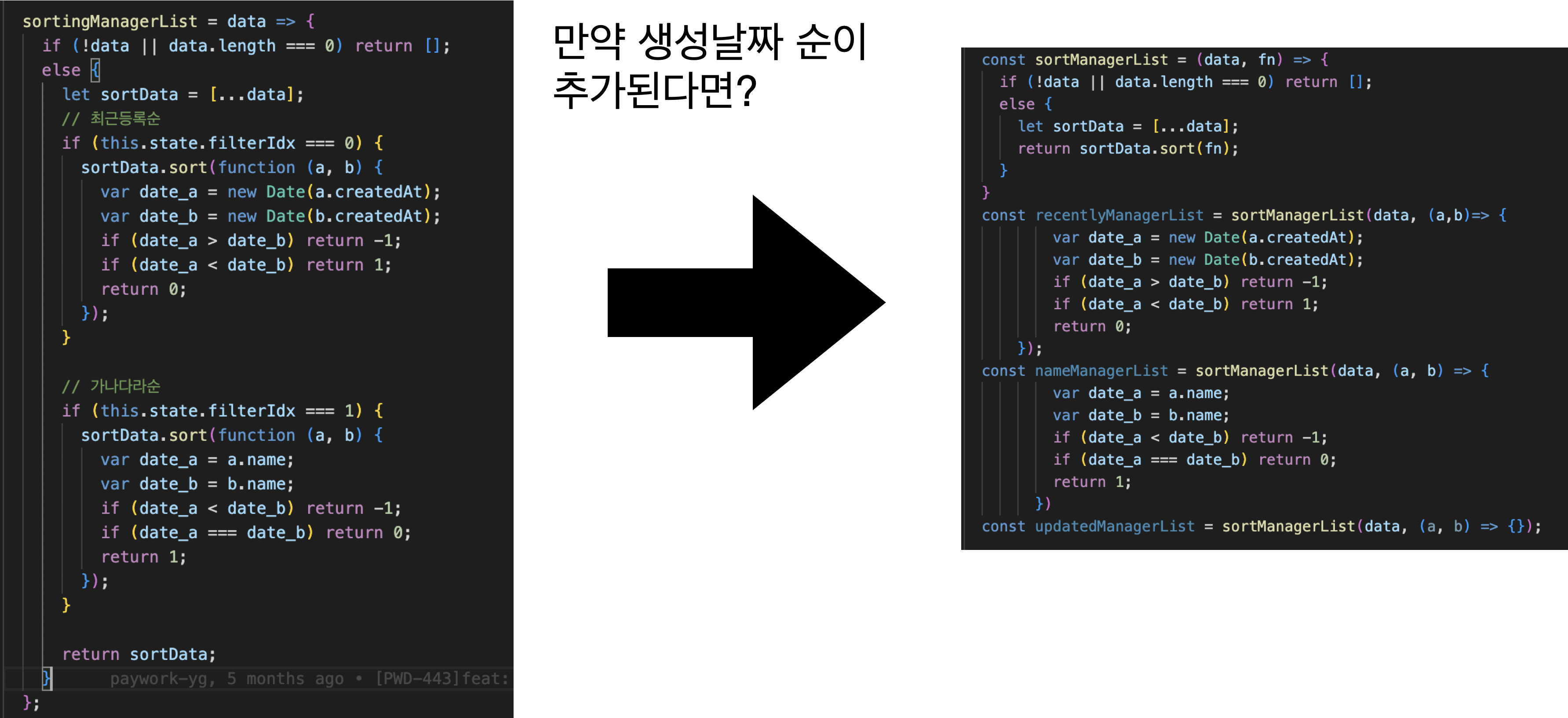Click the '[PWD-443]feat:' commit message text
1568x718 pixels.
(442, 678)
